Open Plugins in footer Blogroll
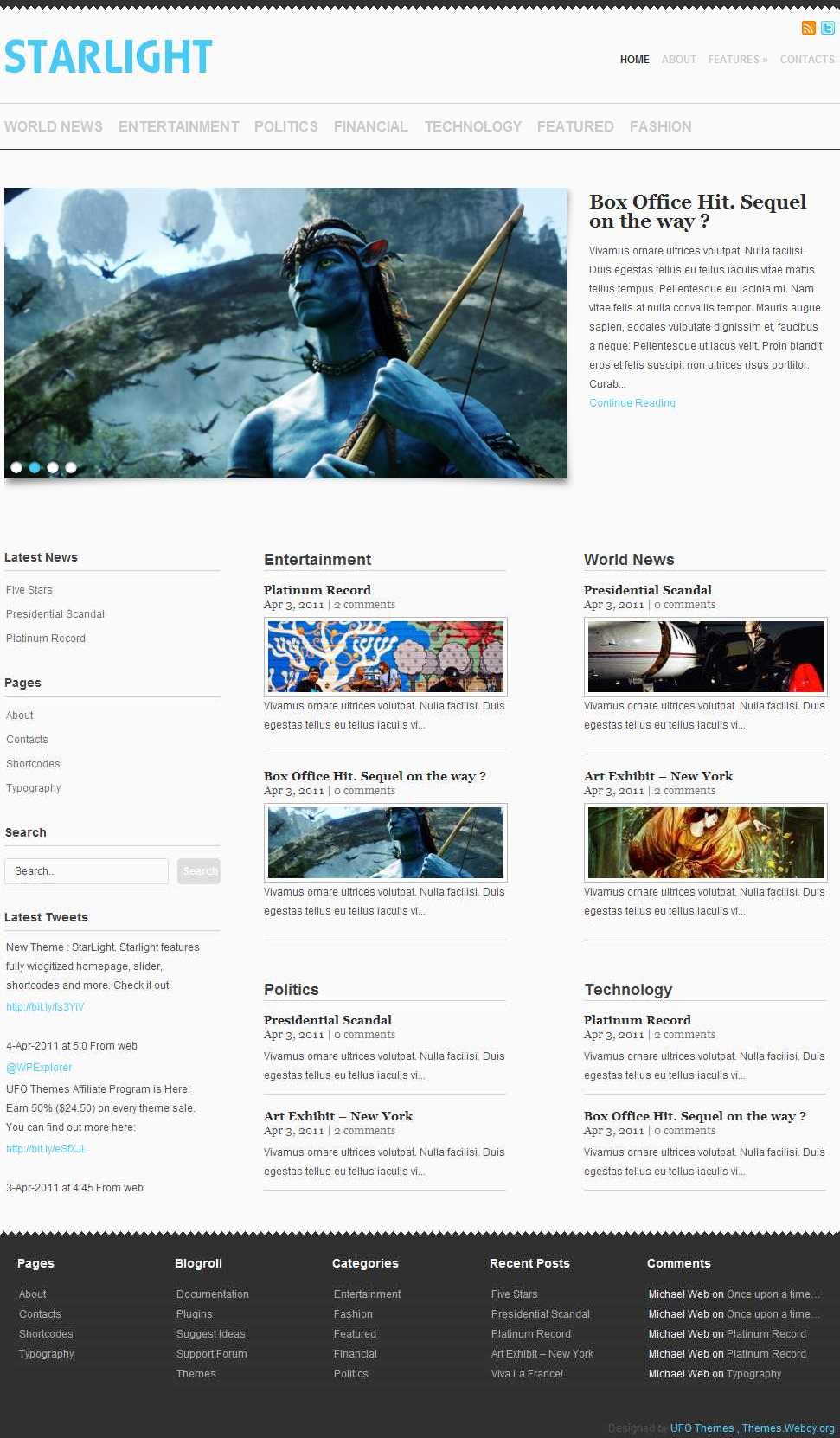The width and height of the screenshot is (840, 1438). pyautogui.click(x=195, y=1314)
